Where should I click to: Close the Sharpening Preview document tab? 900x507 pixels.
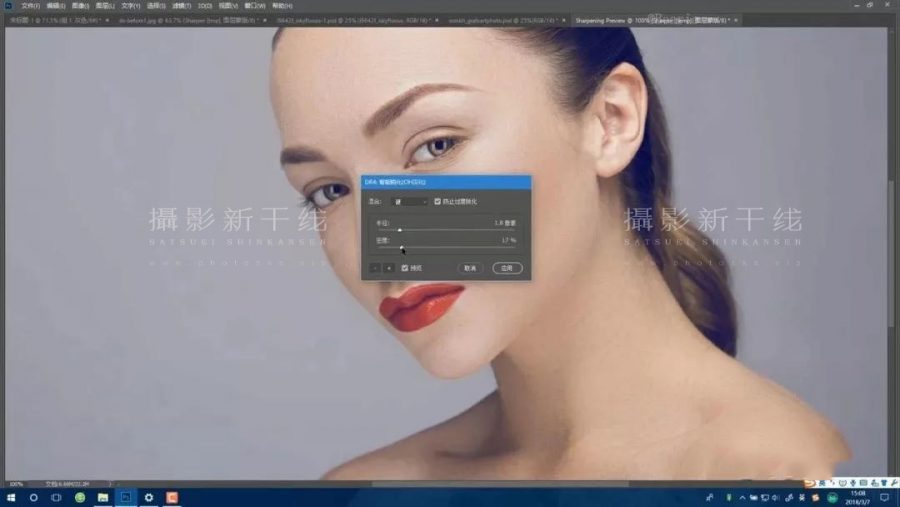[x=736, y=20]
